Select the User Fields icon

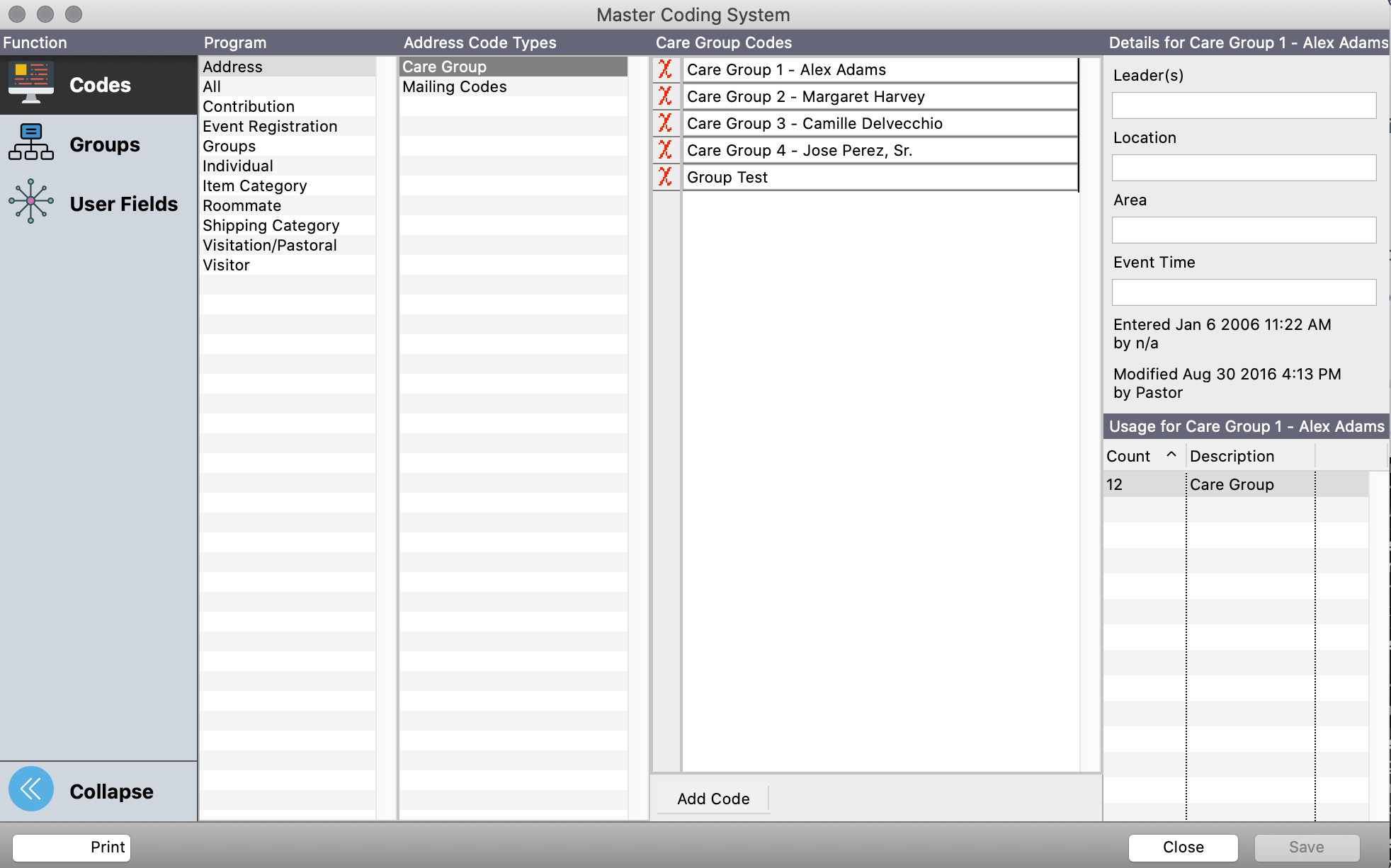click(31, 202)
